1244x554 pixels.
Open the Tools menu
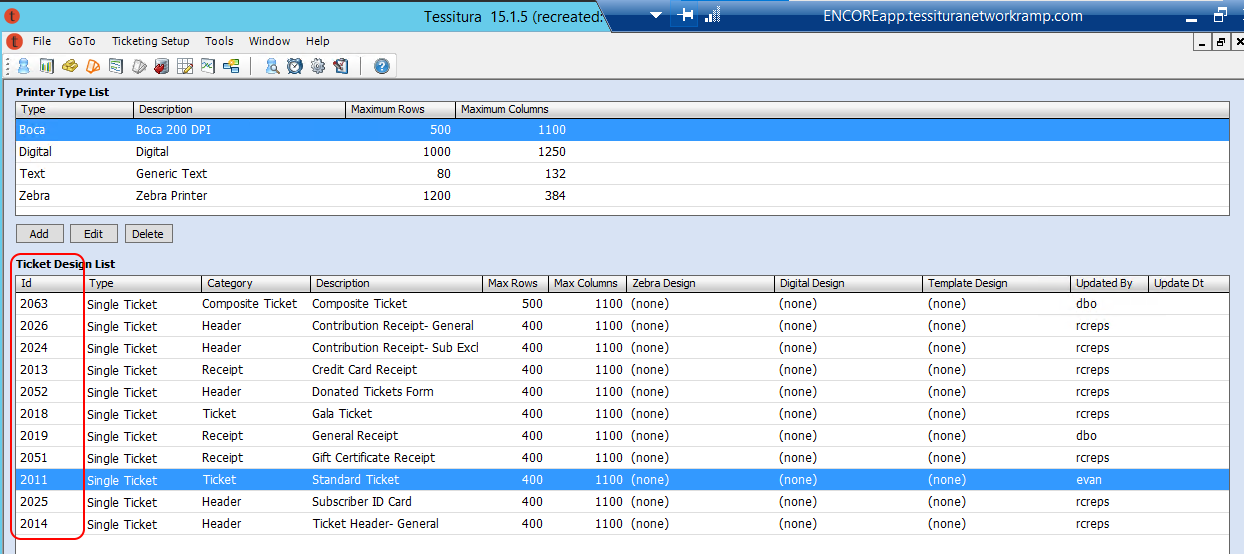pos(219,41)
